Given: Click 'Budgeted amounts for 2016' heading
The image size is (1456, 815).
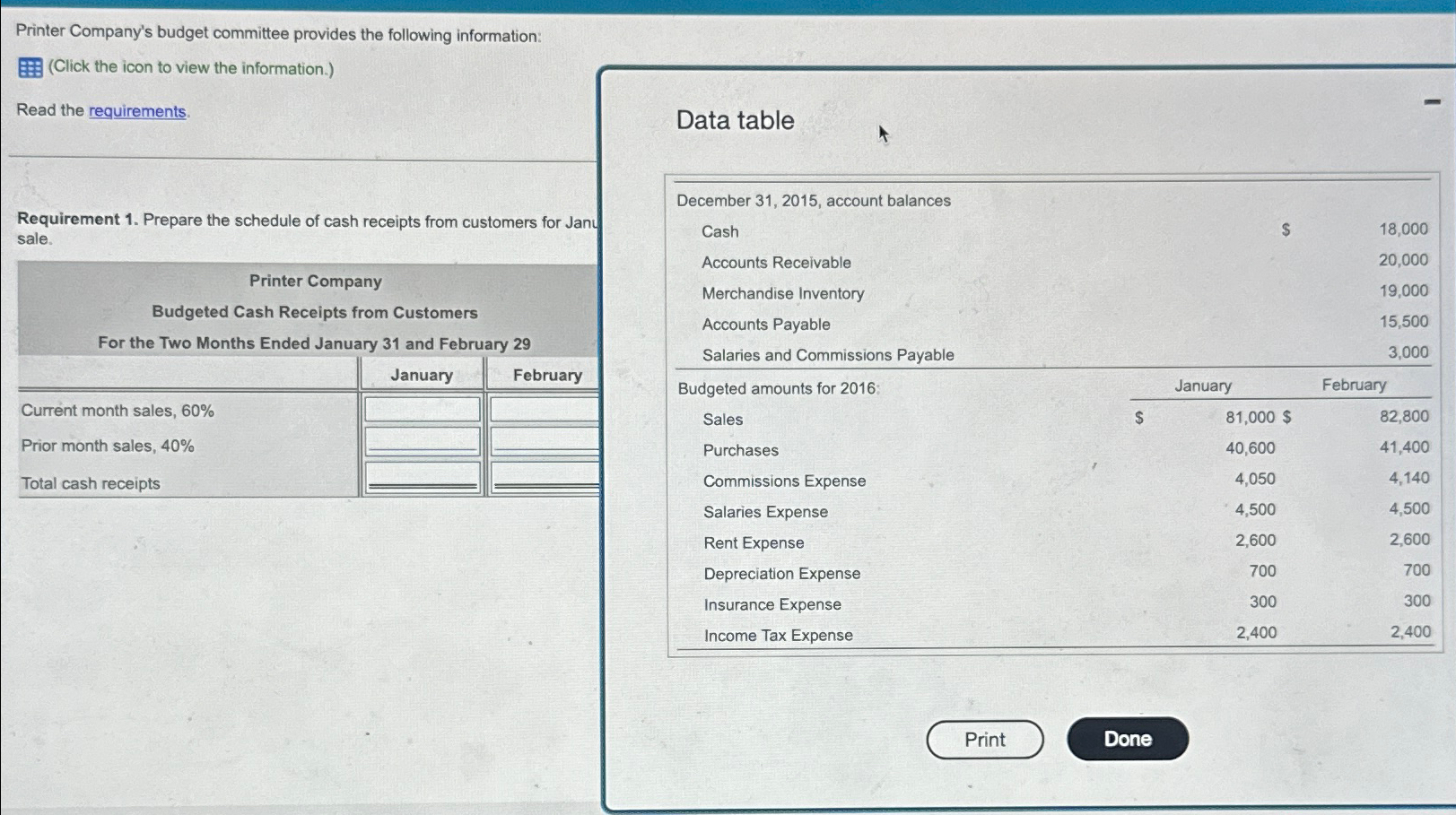Looking at the screenshot, I should tap(779, 388).
